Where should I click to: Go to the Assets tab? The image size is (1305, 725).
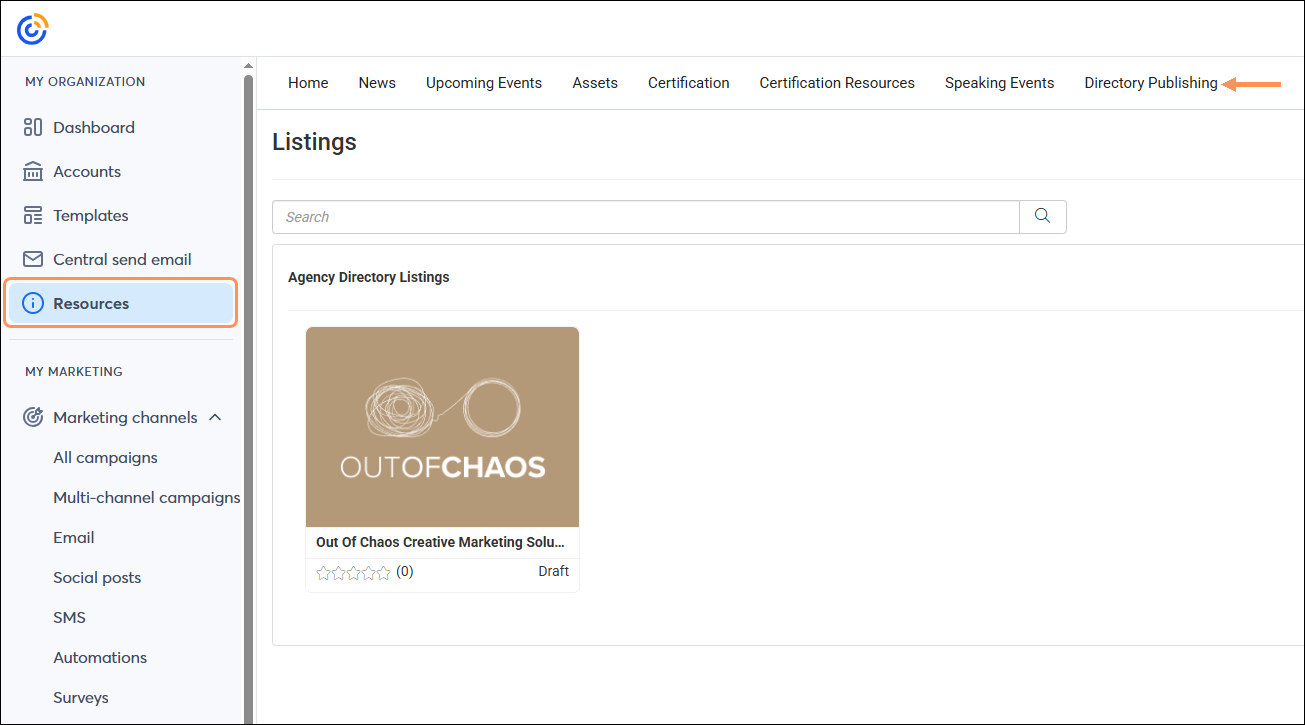tap(595, 83)
